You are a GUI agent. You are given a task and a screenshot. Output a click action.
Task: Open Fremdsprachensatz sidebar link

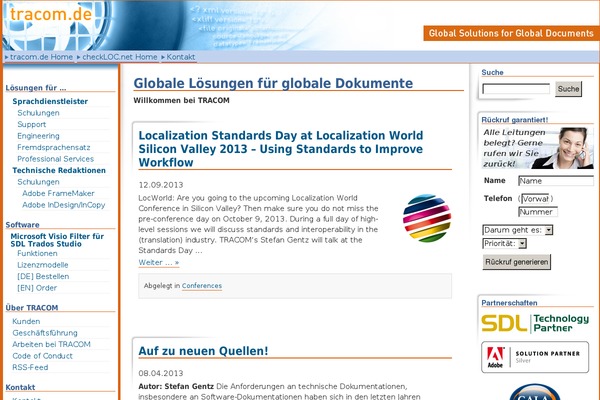[x=54, y=147]
